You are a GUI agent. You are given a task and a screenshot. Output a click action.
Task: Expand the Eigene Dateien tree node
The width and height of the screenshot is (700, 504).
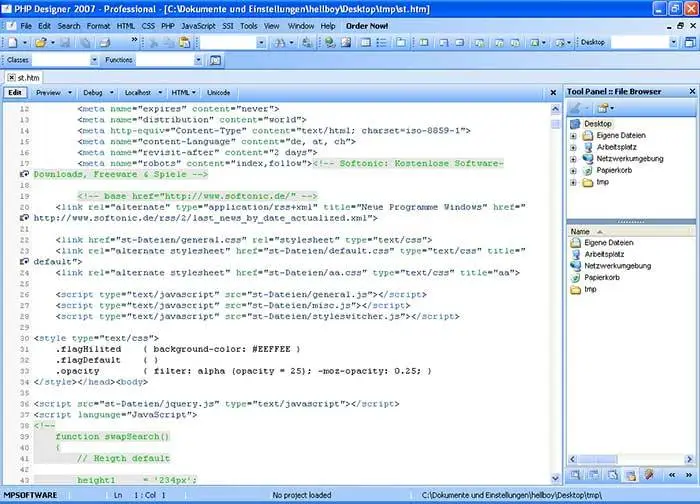[574, 136]
